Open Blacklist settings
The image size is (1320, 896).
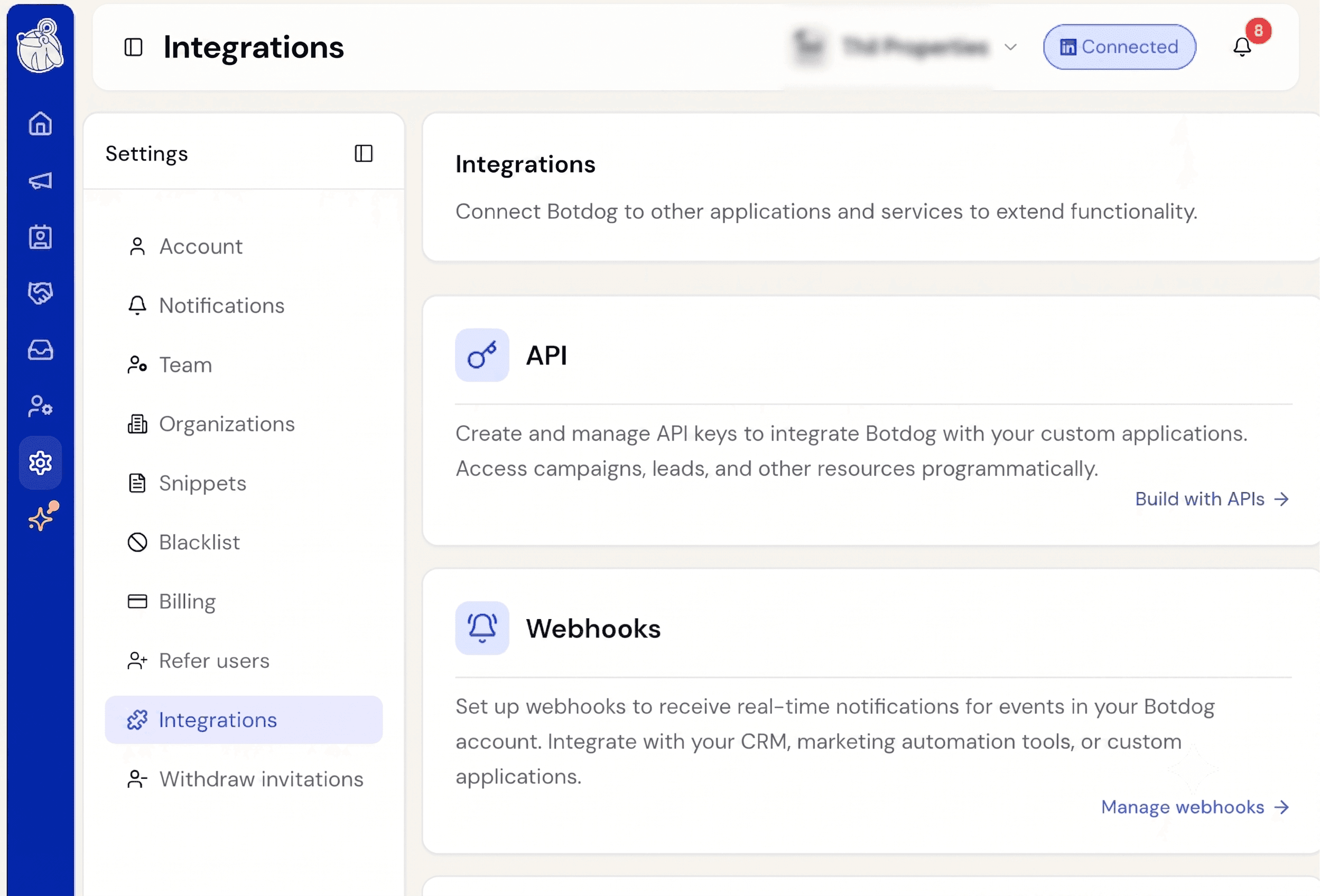[x=244, y=542]
